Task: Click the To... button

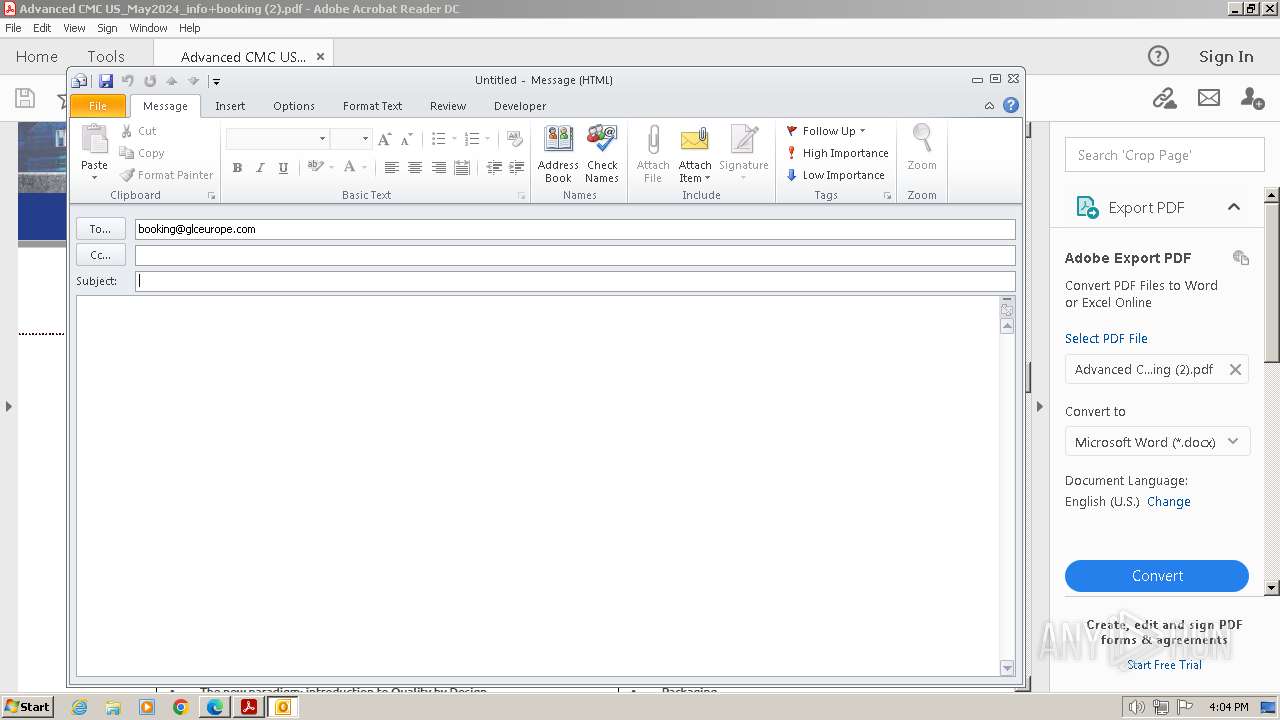Action: pyautogui.click(x=101, y=229)
